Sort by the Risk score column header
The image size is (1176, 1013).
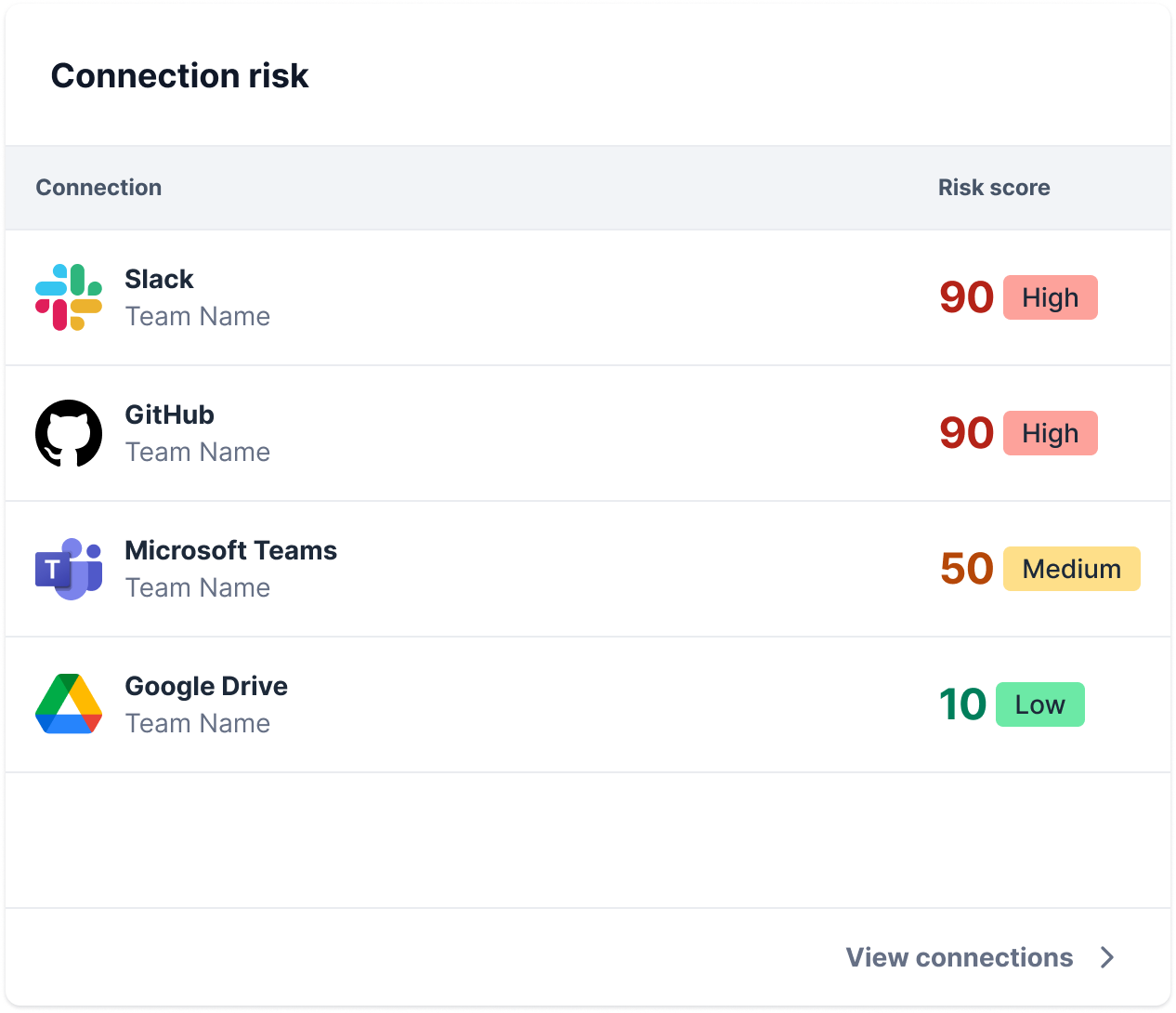click(994, 188)
